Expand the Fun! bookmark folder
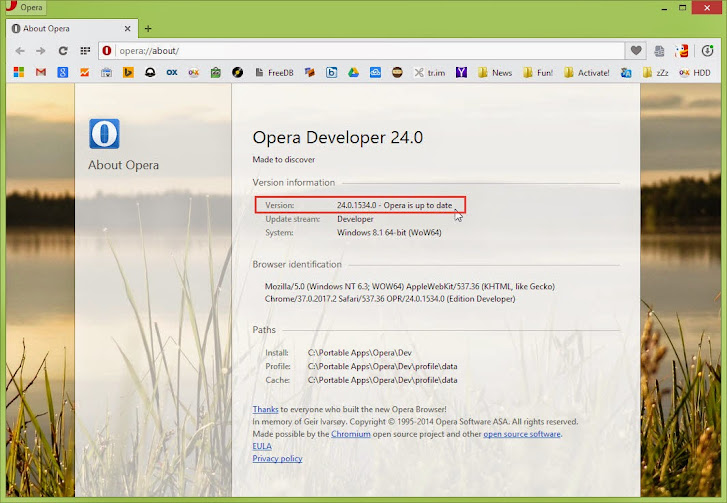Image resolution: width=727 pixels, height=503 pixels. point(538,72)
